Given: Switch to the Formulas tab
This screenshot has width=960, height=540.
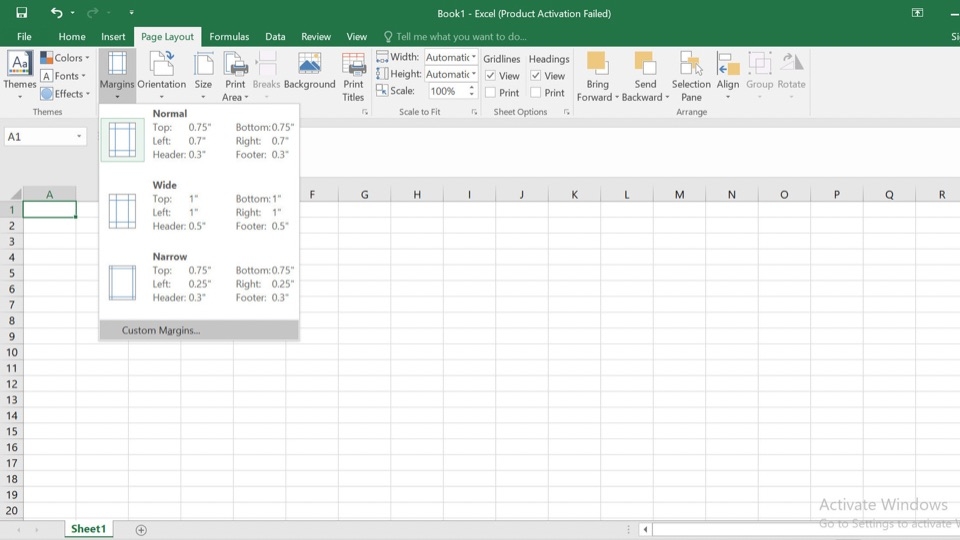Looking at the screenshot, I should coord(229,37).
